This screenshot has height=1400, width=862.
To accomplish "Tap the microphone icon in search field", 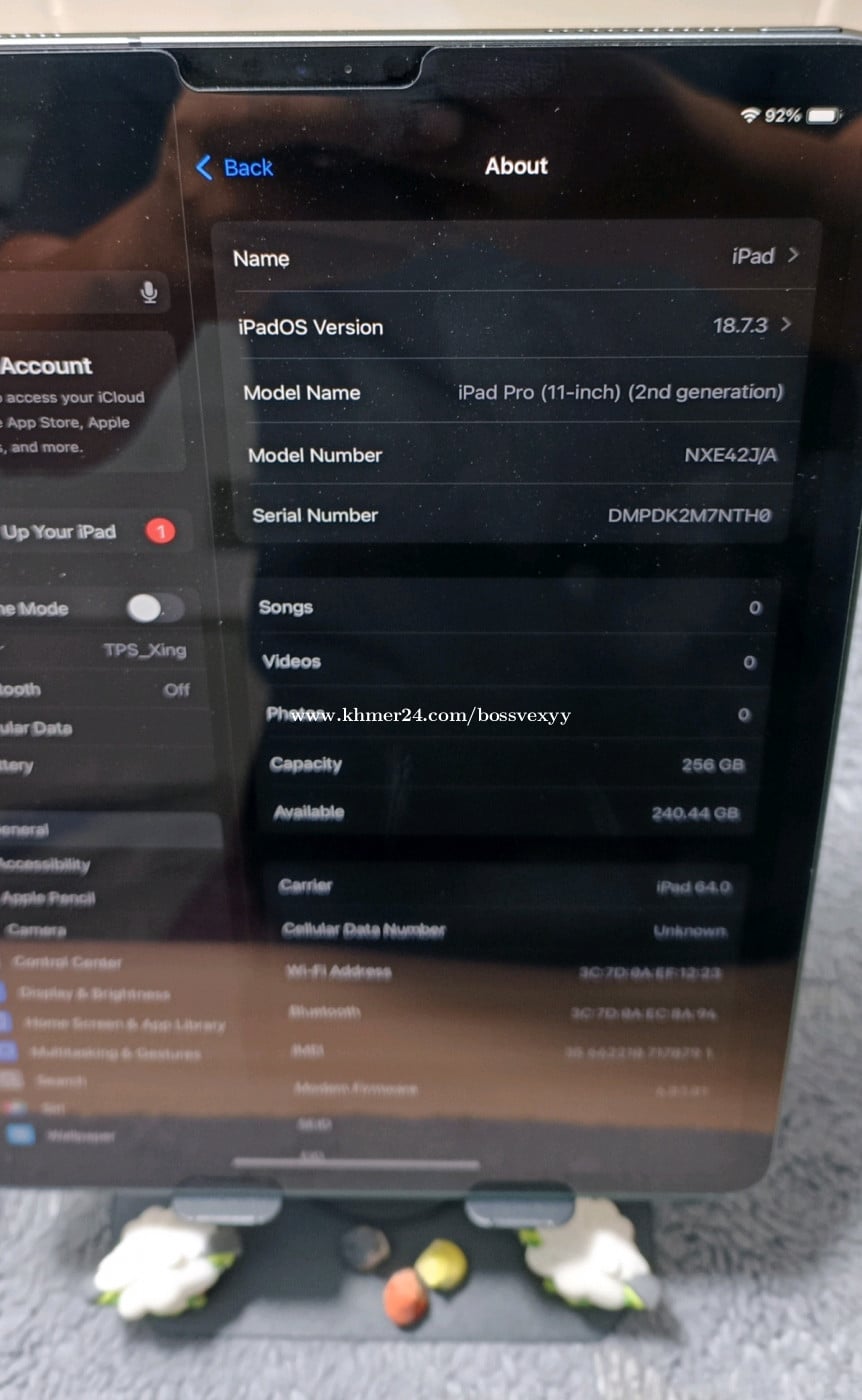I will [x=149, y=292].
